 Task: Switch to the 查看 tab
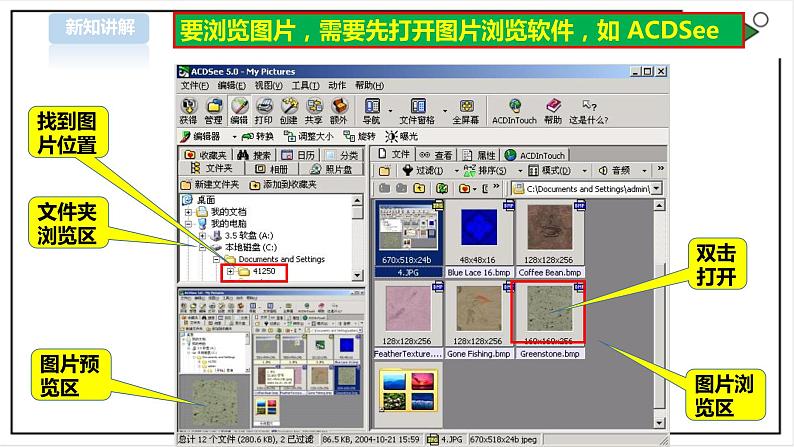(x=436, y=155)
